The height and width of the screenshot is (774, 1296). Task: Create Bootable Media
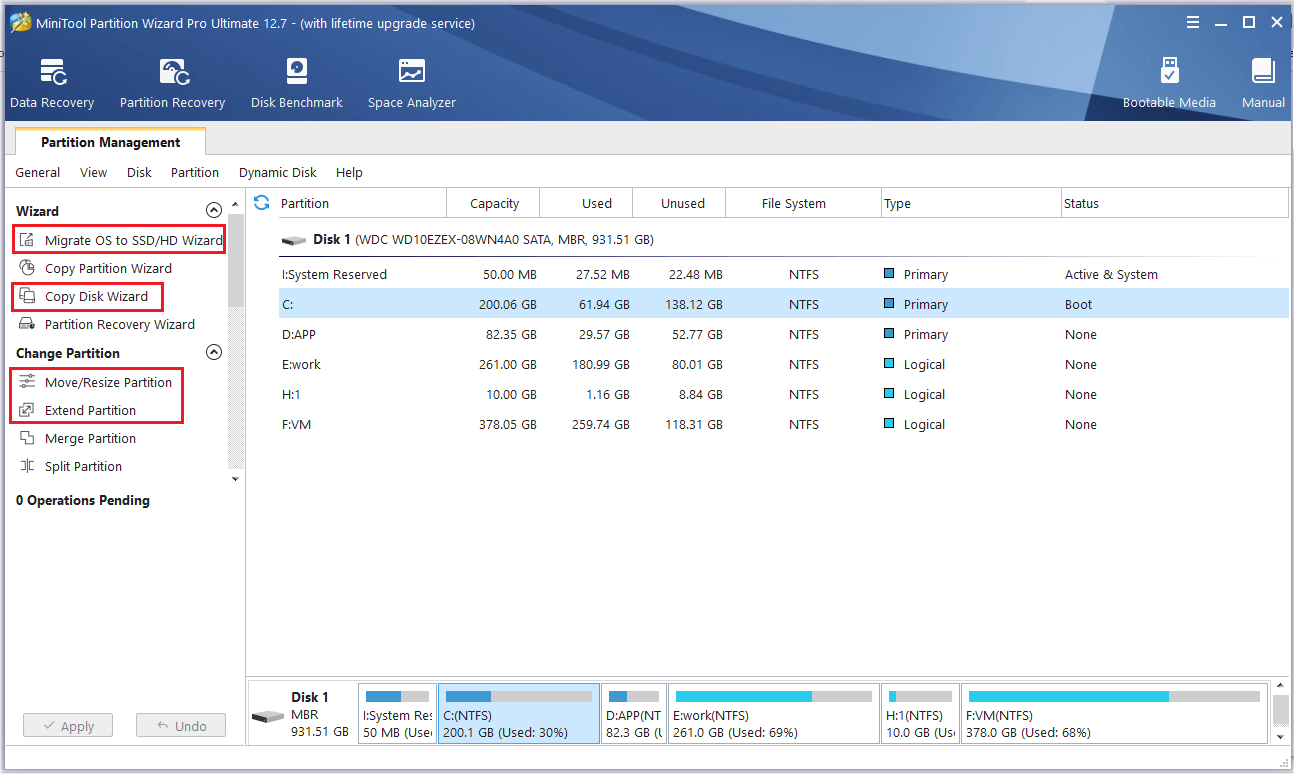click(1169, 84)
